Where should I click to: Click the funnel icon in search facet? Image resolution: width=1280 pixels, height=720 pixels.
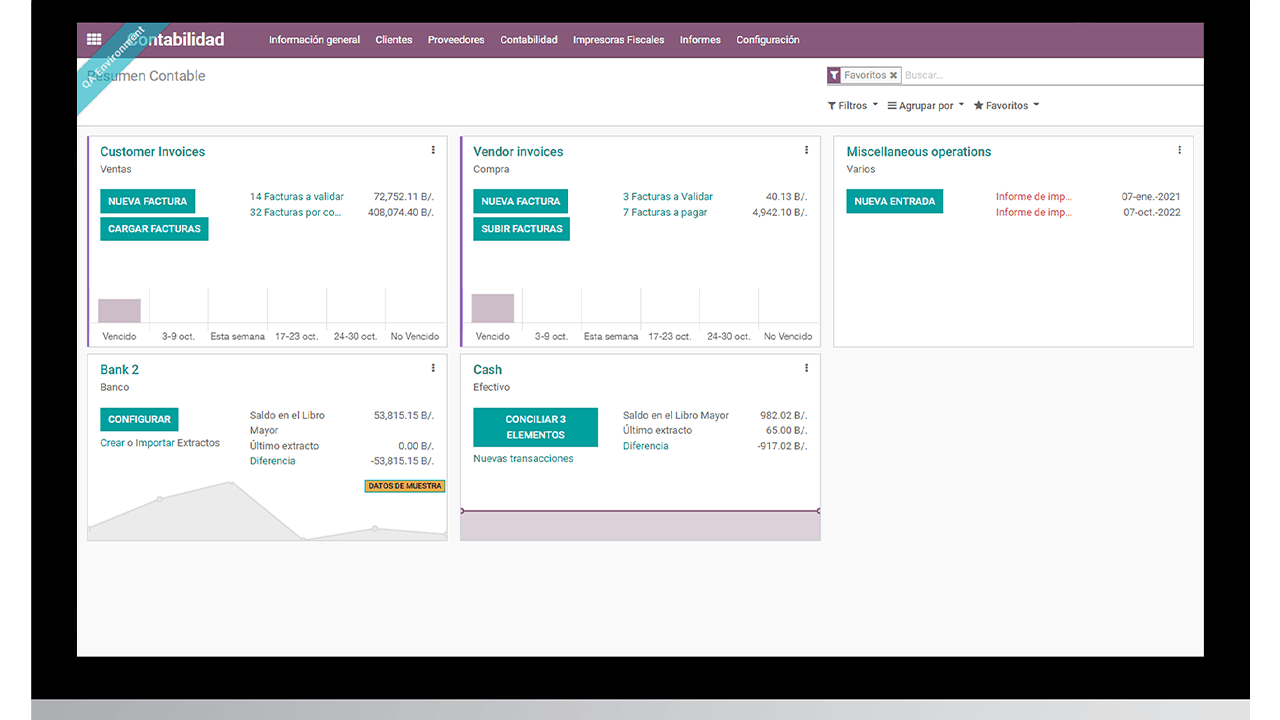834,75
